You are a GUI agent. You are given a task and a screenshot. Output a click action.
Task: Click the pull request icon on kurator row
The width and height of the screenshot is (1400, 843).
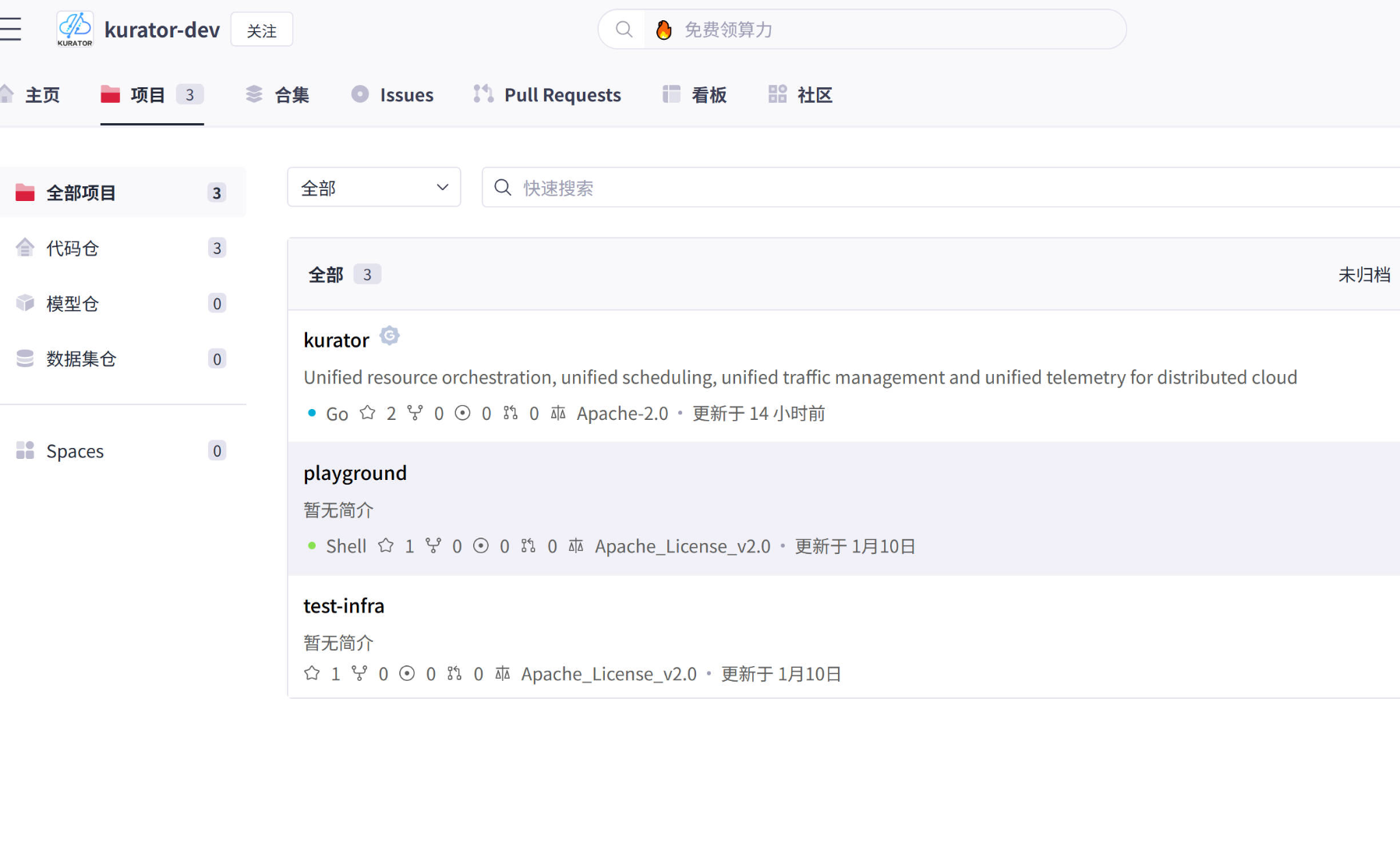coord(511,413)
